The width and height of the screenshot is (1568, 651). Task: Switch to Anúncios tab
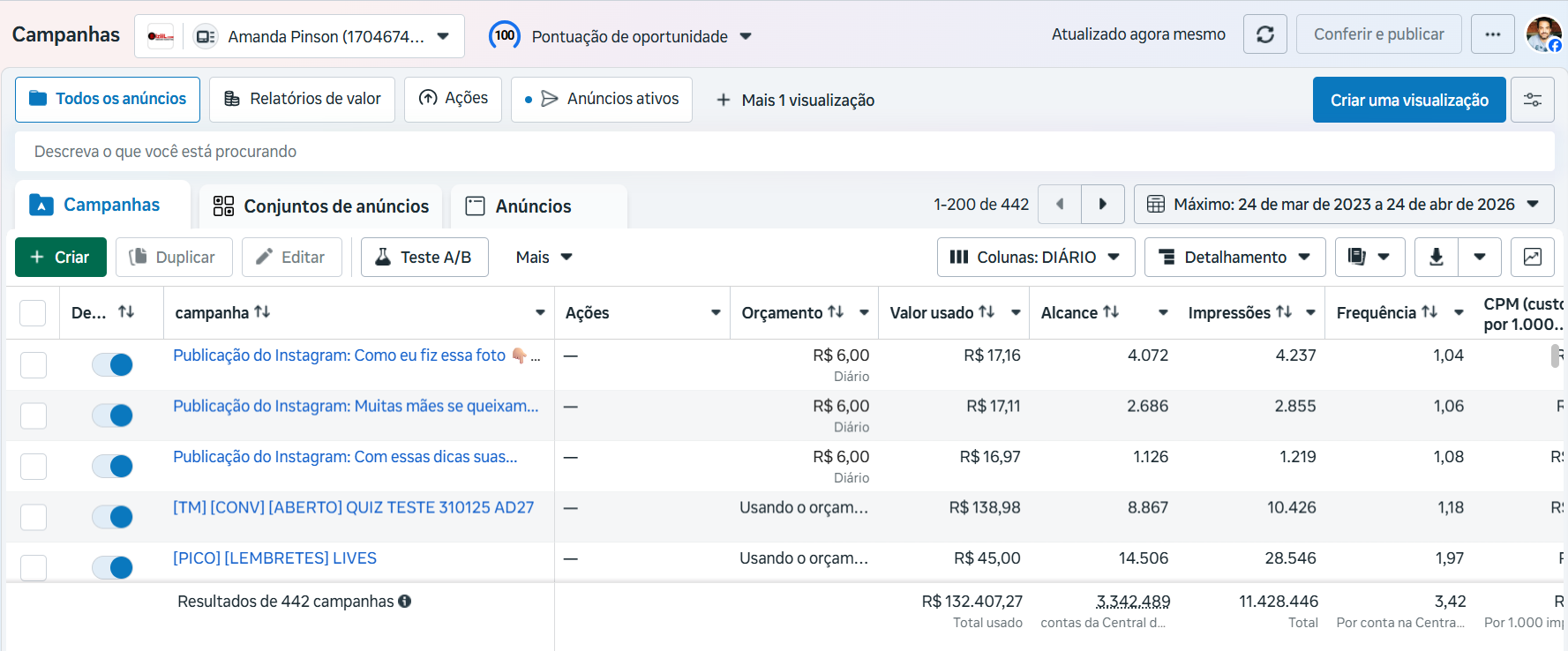point(538,206)
